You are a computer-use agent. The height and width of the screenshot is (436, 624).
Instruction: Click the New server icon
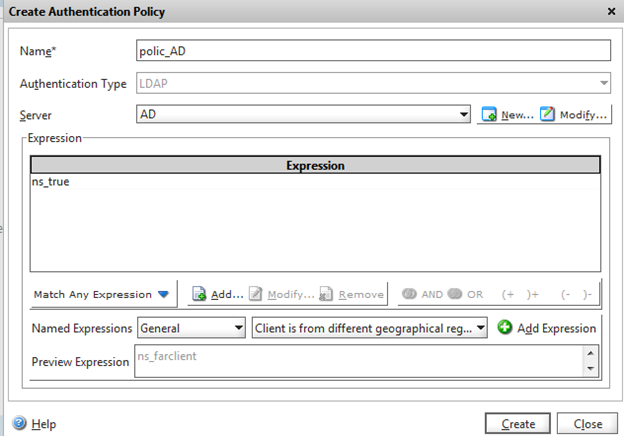tap(489, 114)
